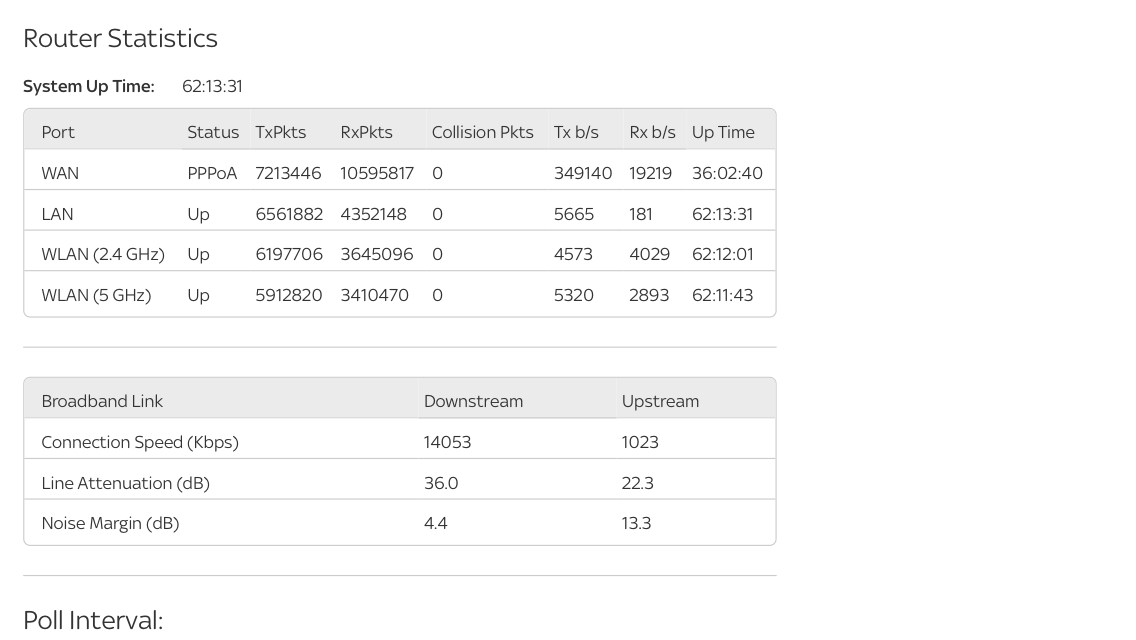Select the Broadband Link header

click(x=102, y=400)
